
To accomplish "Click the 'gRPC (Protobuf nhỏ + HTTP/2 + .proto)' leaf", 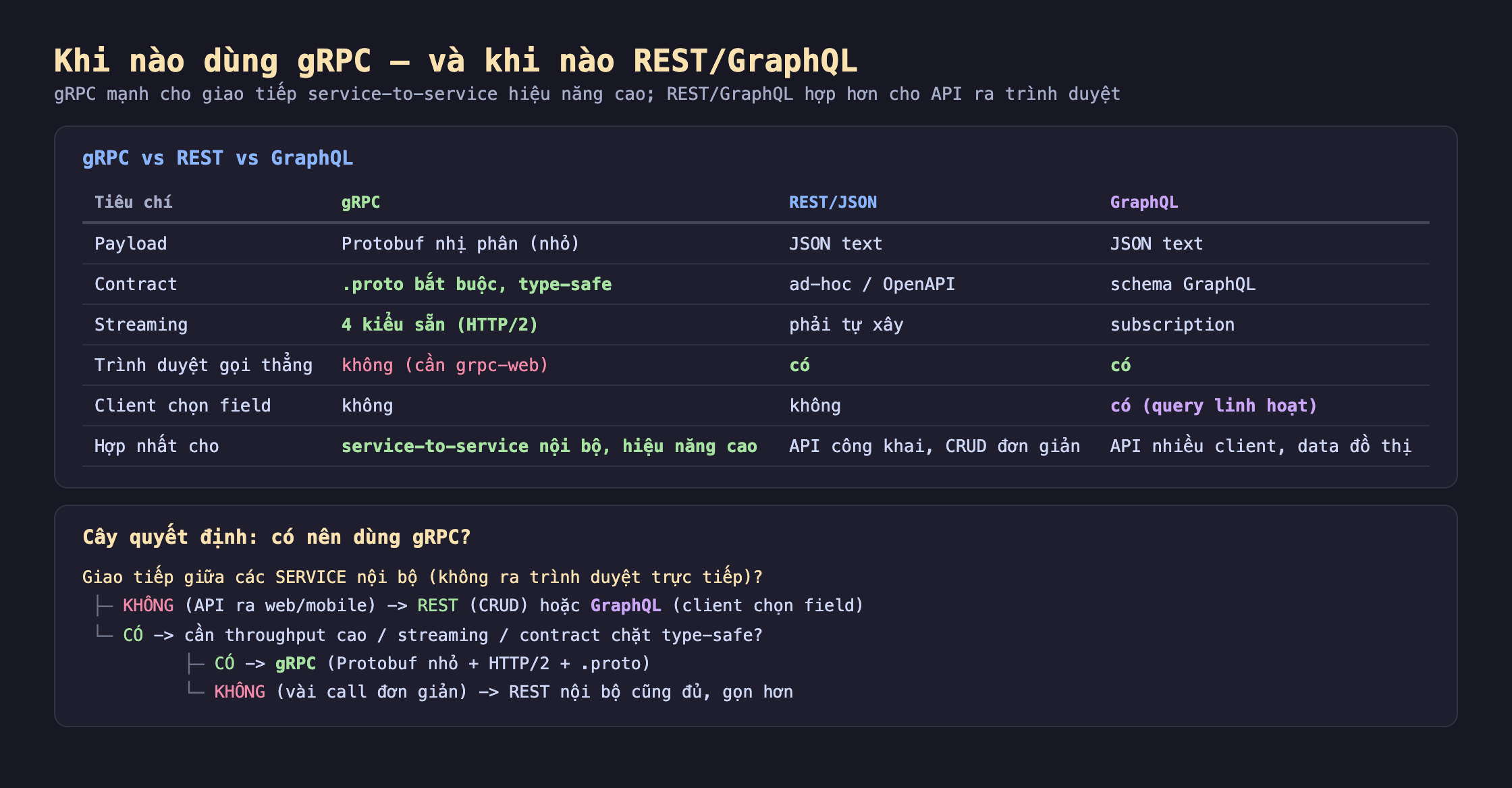I will [463, 663].
